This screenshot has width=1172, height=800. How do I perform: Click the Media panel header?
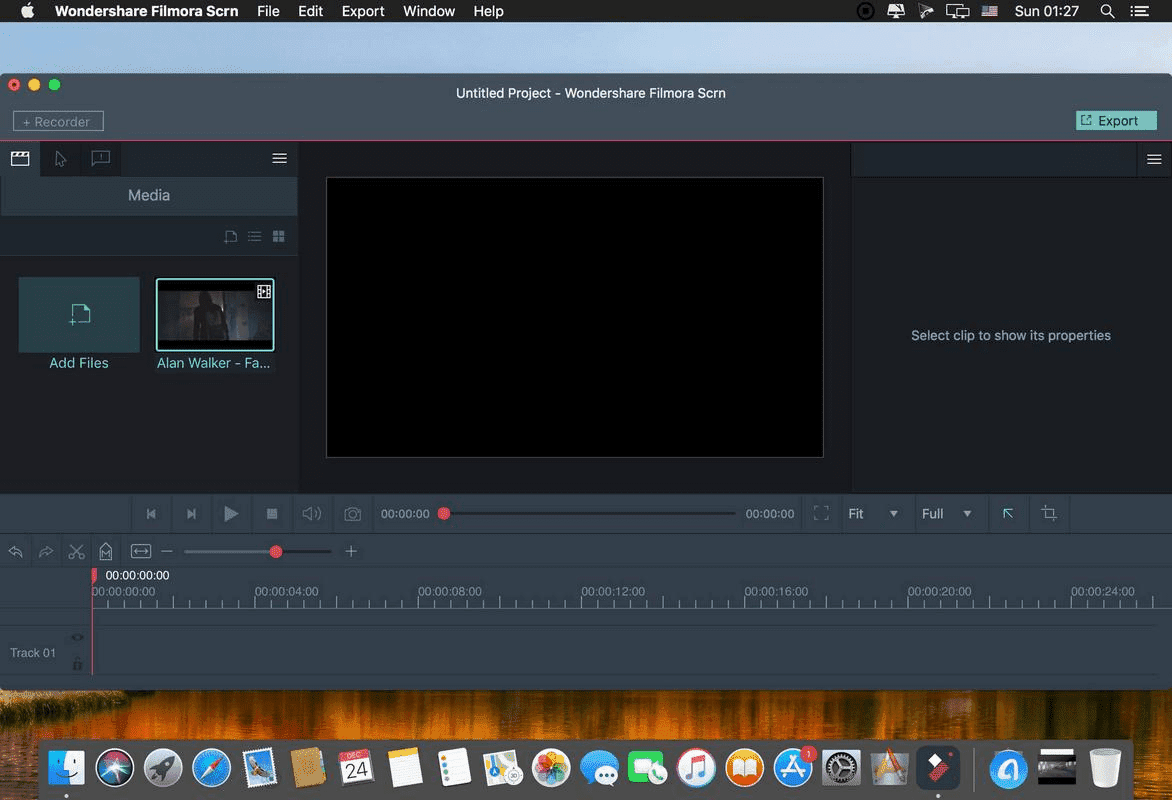[x=149, y=195]
